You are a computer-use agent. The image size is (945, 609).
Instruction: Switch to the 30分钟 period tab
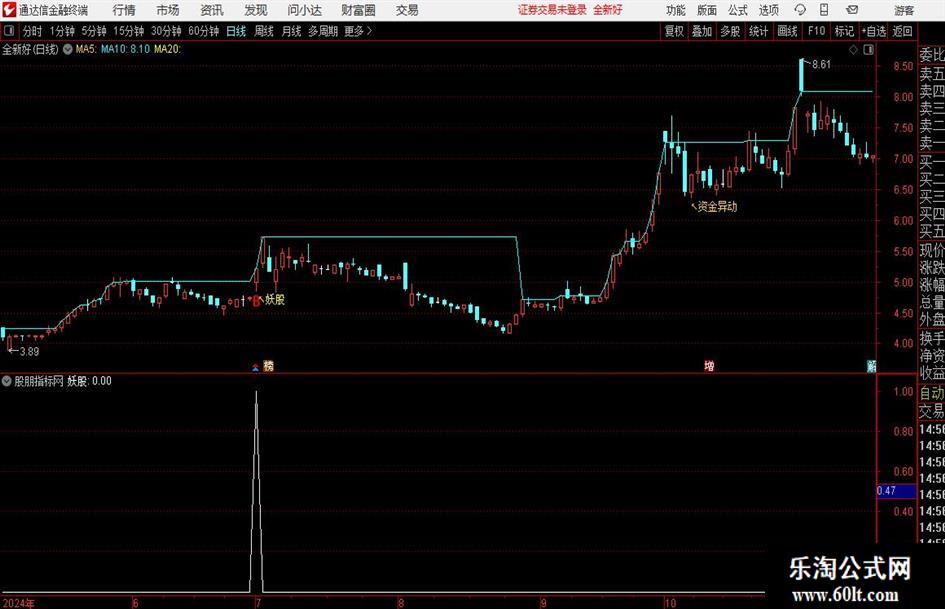tap(166, 31)
